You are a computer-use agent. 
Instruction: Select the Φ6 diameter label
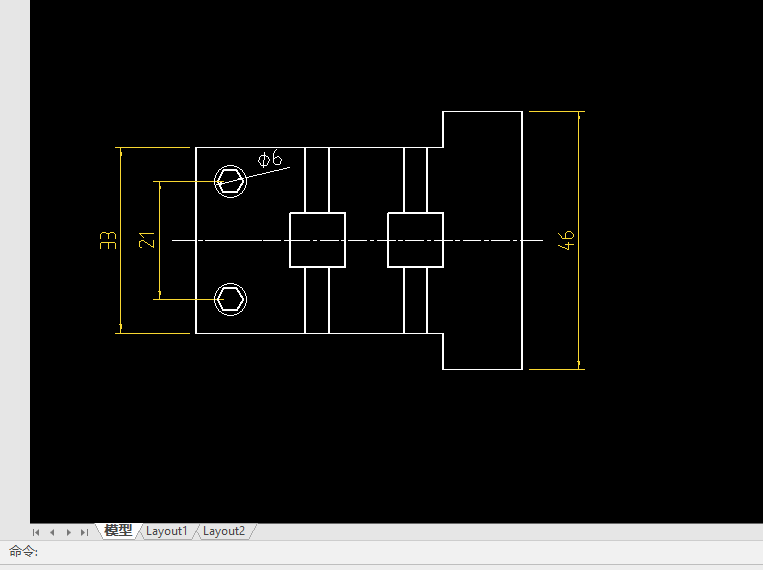pos(270,159)
